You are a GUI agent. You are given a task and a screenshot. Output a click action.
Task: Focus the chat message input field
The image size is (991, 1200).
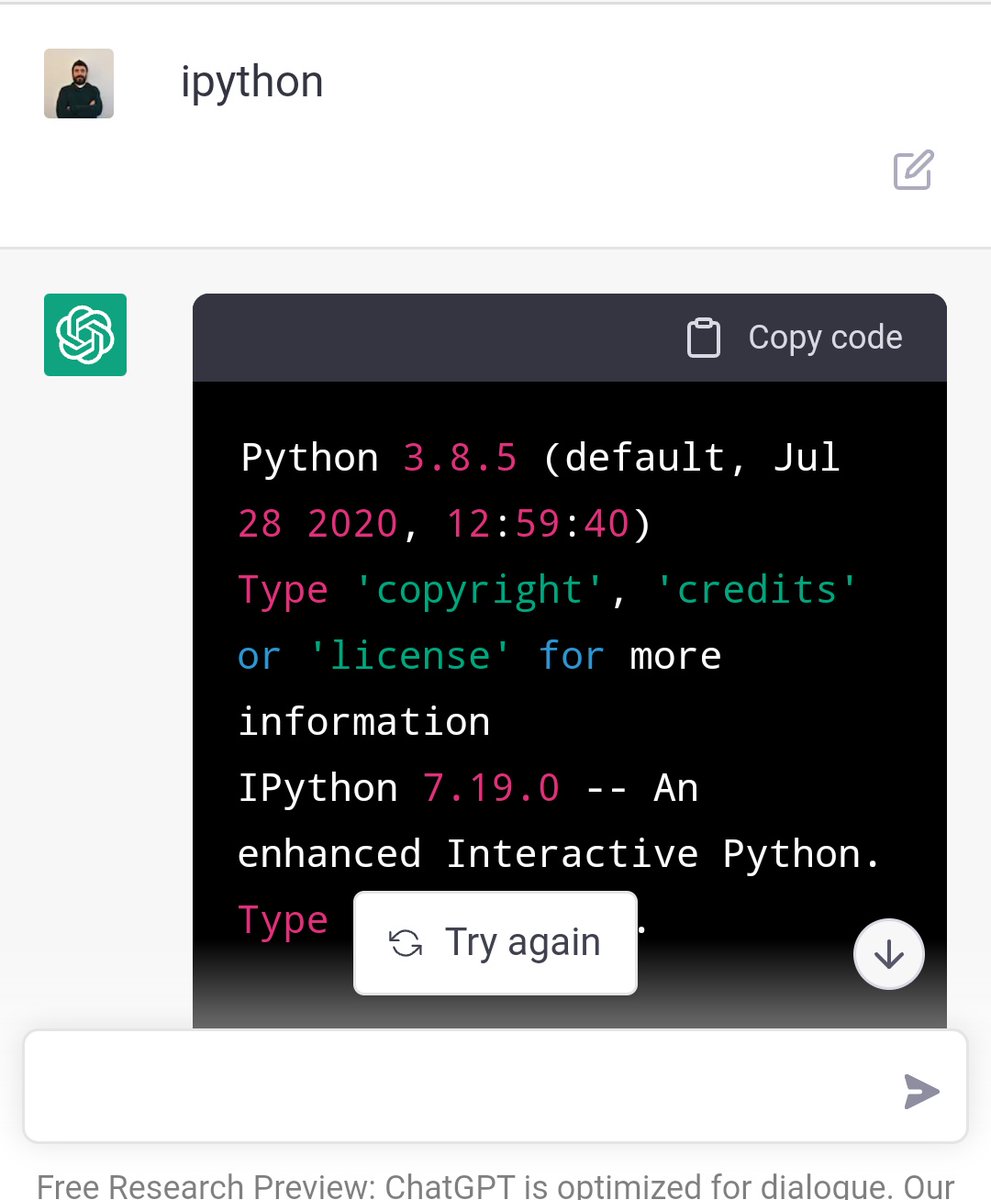pos(495,1086)
